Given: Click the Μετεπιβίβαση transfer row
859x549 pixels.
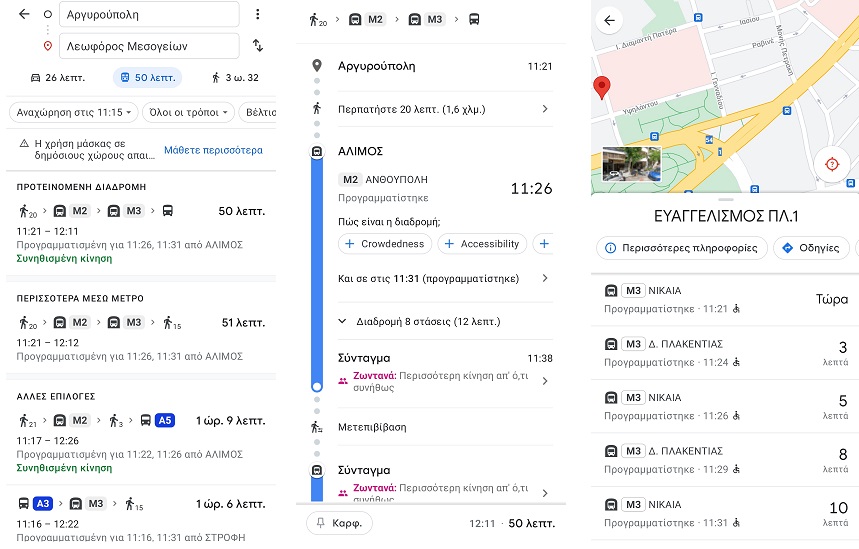Looking at the screenshot, I should 444,427.
